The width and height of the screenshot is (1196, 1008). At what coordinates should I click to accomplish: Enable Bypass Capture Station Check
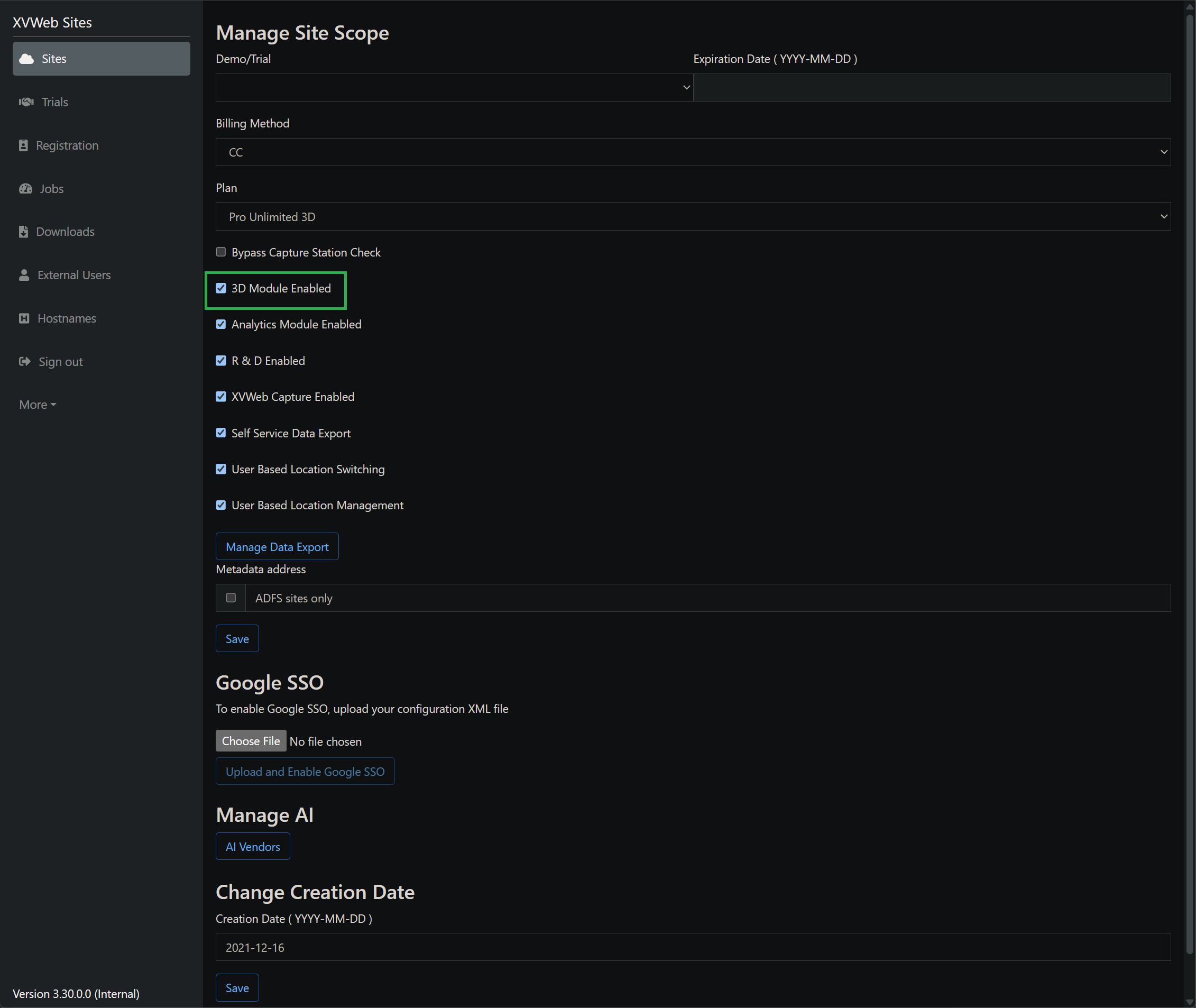click(x=221, y=252)
